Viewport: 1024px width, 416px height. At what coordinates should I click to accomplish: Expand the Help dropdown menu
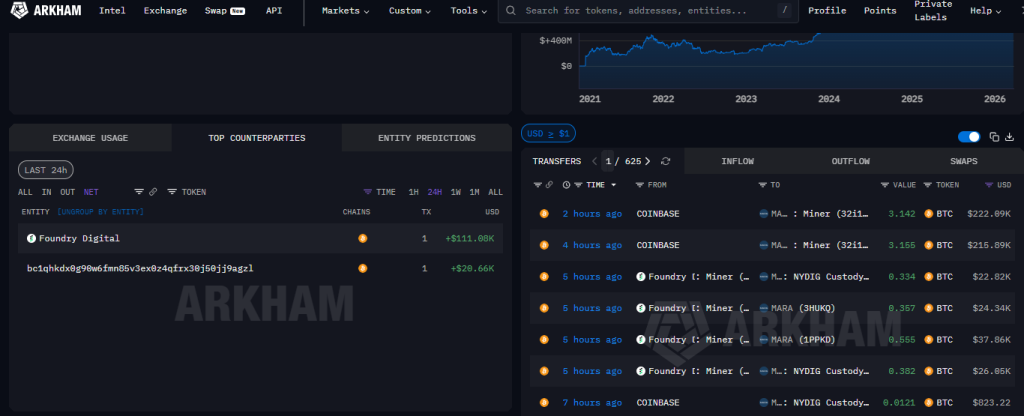point(985,10)
